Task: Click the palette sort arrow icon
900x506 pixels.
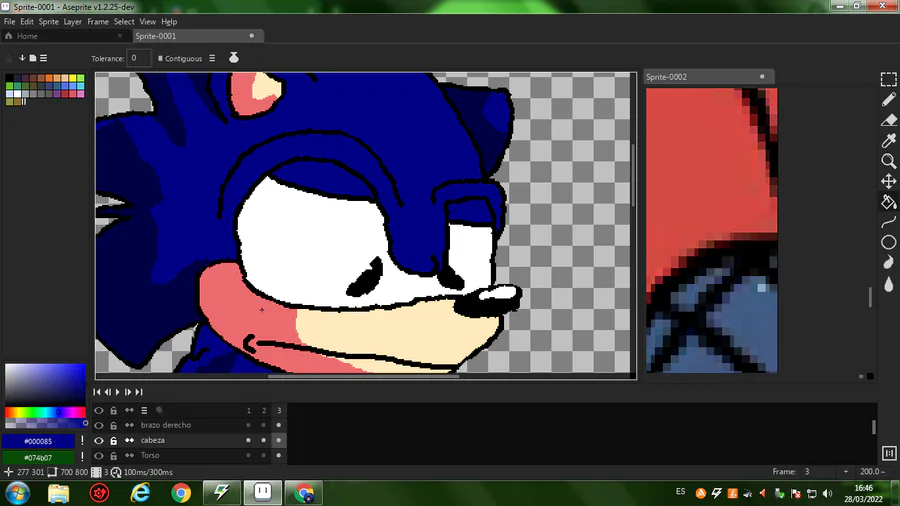Action: coord(22,58)
